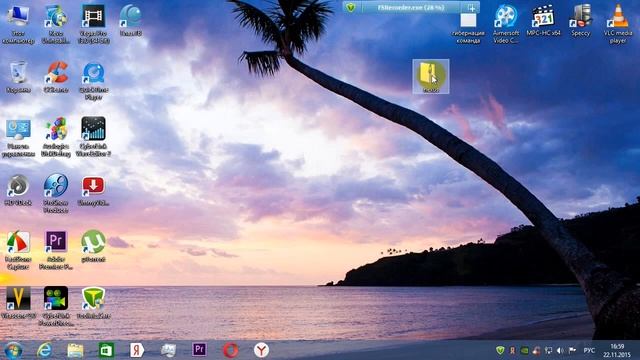640x360 pixels.
Task: Open the grey disc desktop shortcut
Action: (18, 190)
